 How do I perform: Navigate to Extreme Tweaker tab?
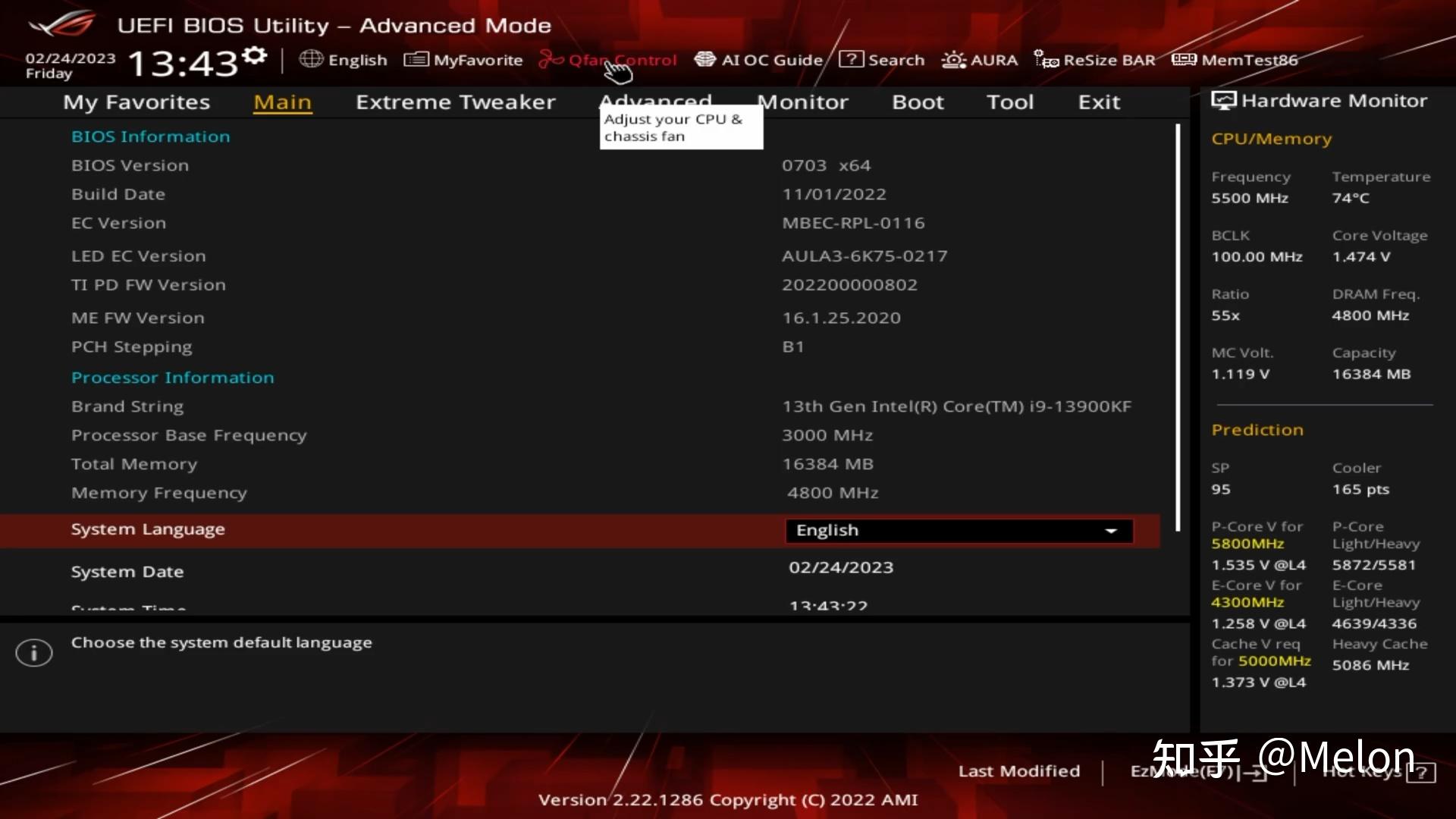pos(455,101)
